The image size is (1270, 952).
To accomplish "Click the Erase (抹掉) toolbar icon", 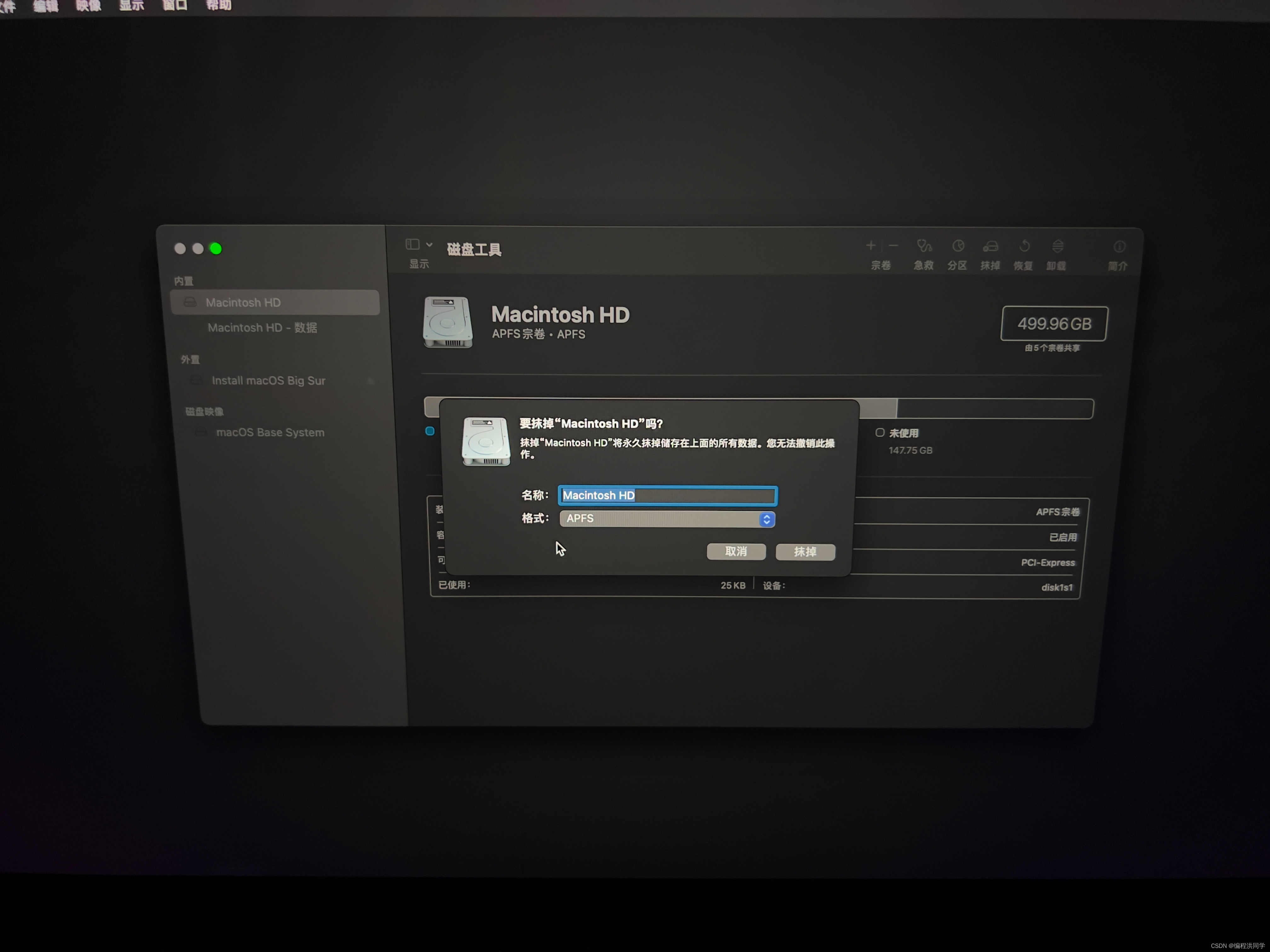I will pyautogui.click(x=990, y=247).
